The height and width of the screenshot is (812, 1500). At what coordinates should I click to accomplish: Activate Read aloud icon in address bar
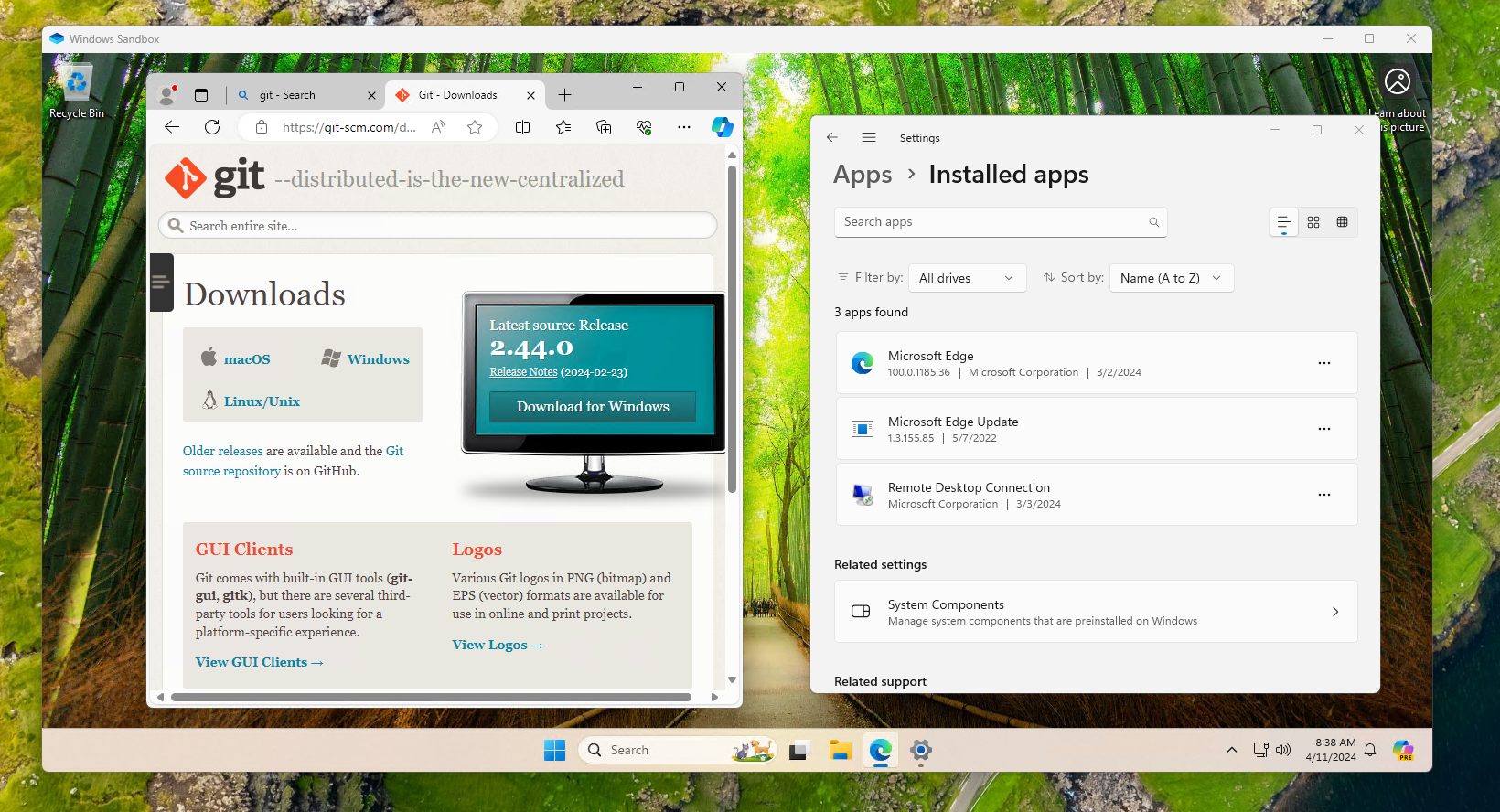pos(439,127)
